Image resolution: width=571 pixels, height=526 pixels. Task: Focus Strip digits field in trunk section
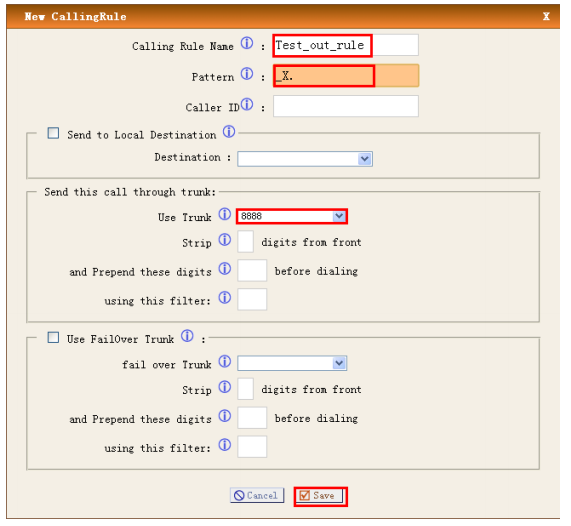[245, 242]
